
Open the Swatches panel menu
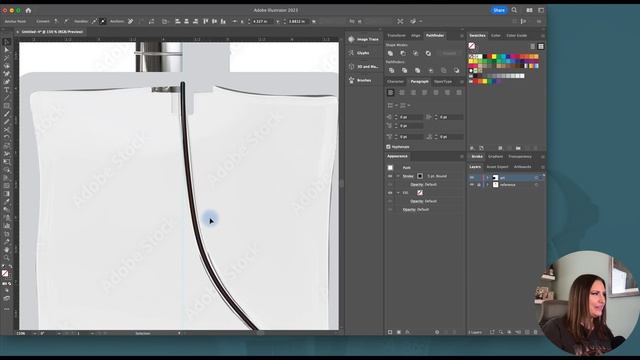click(542, 36)
